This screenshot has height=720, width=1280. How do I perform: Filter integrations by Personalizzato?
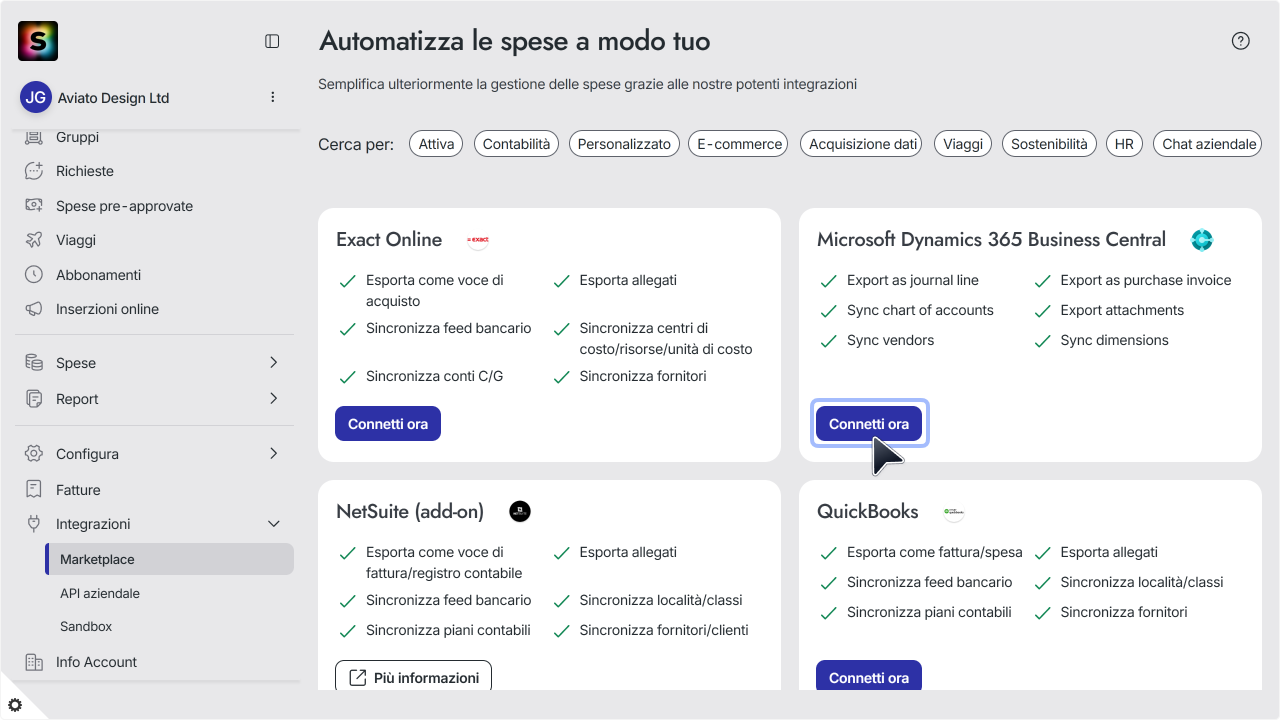click(624, 144)
